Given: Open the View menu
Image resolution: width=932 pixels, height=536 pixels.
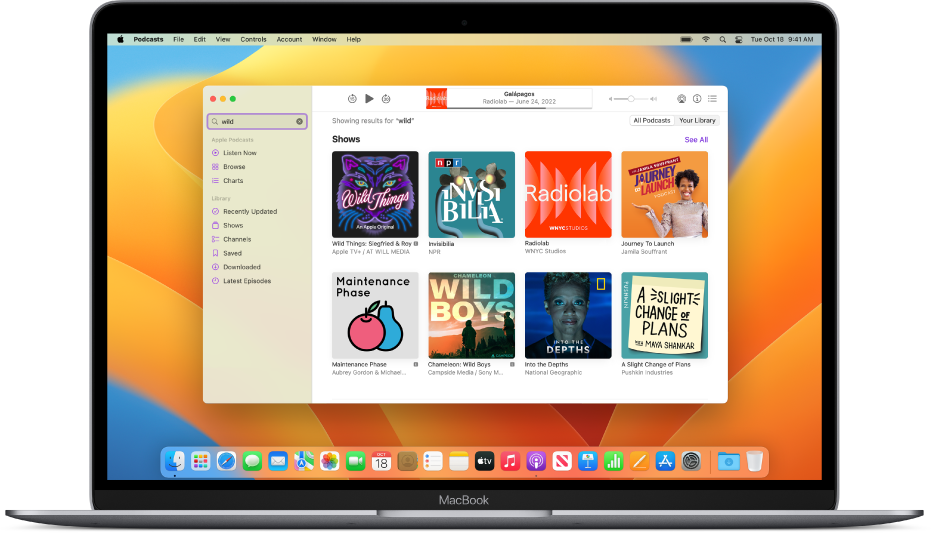Looking at the screenshot, I should coord(223,39).
